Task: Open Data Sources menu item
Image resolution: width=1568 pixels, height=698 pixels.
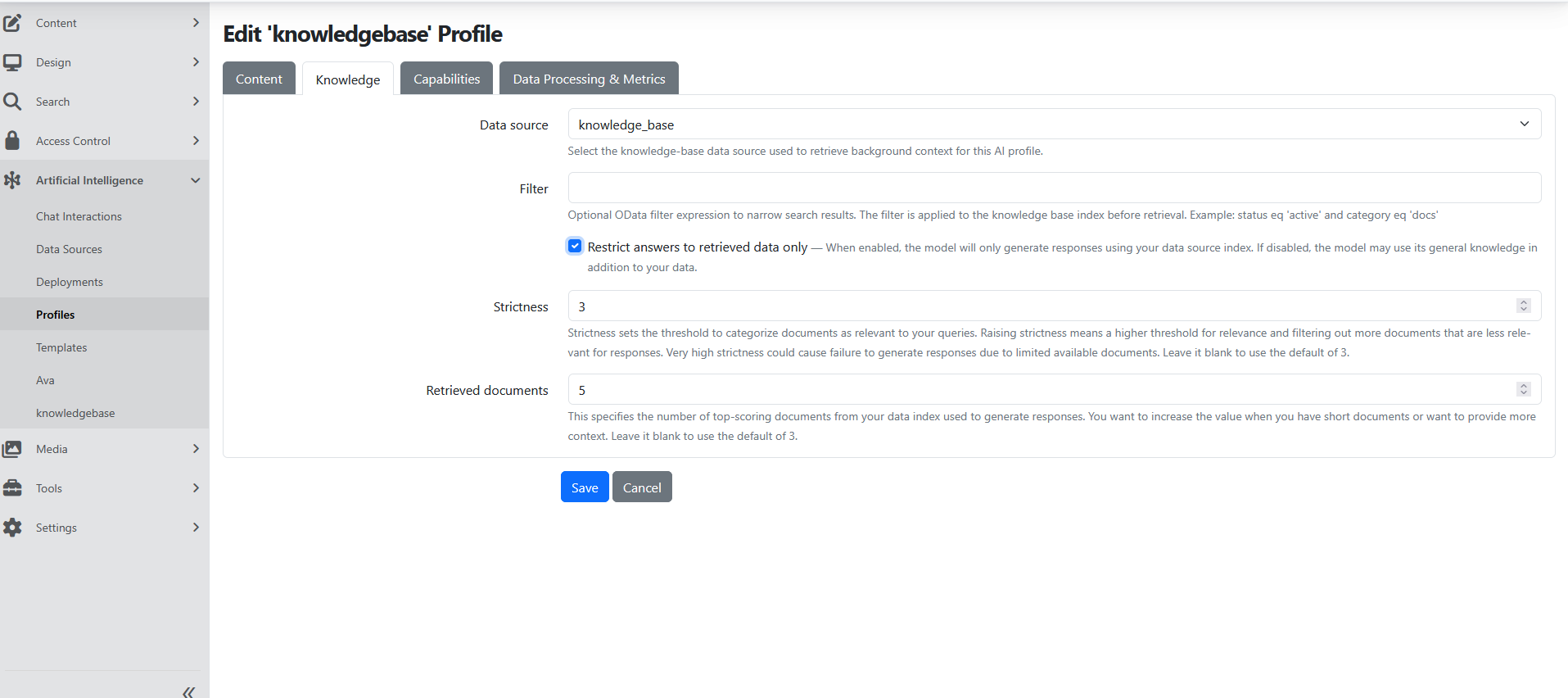Action: (x=69, y=249)
